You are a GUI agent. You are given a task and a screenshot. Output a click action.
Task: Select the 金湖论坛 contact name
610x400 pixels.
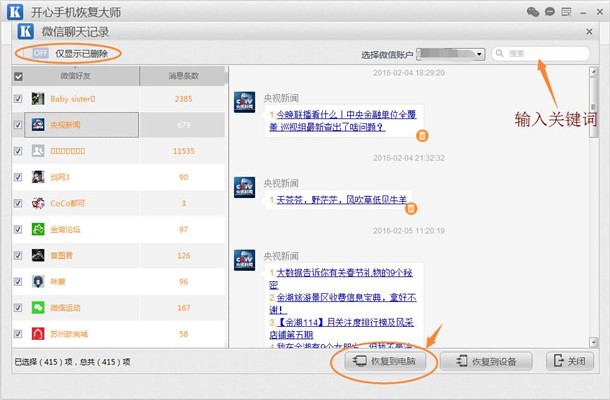[x=65, y=229]
